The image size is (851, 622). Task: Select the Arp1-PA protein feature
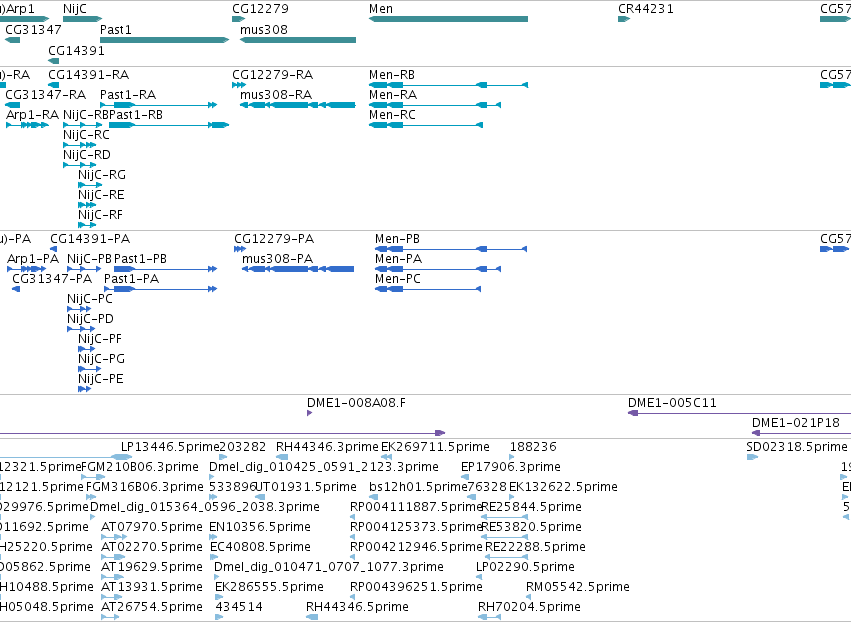[27, 269]
